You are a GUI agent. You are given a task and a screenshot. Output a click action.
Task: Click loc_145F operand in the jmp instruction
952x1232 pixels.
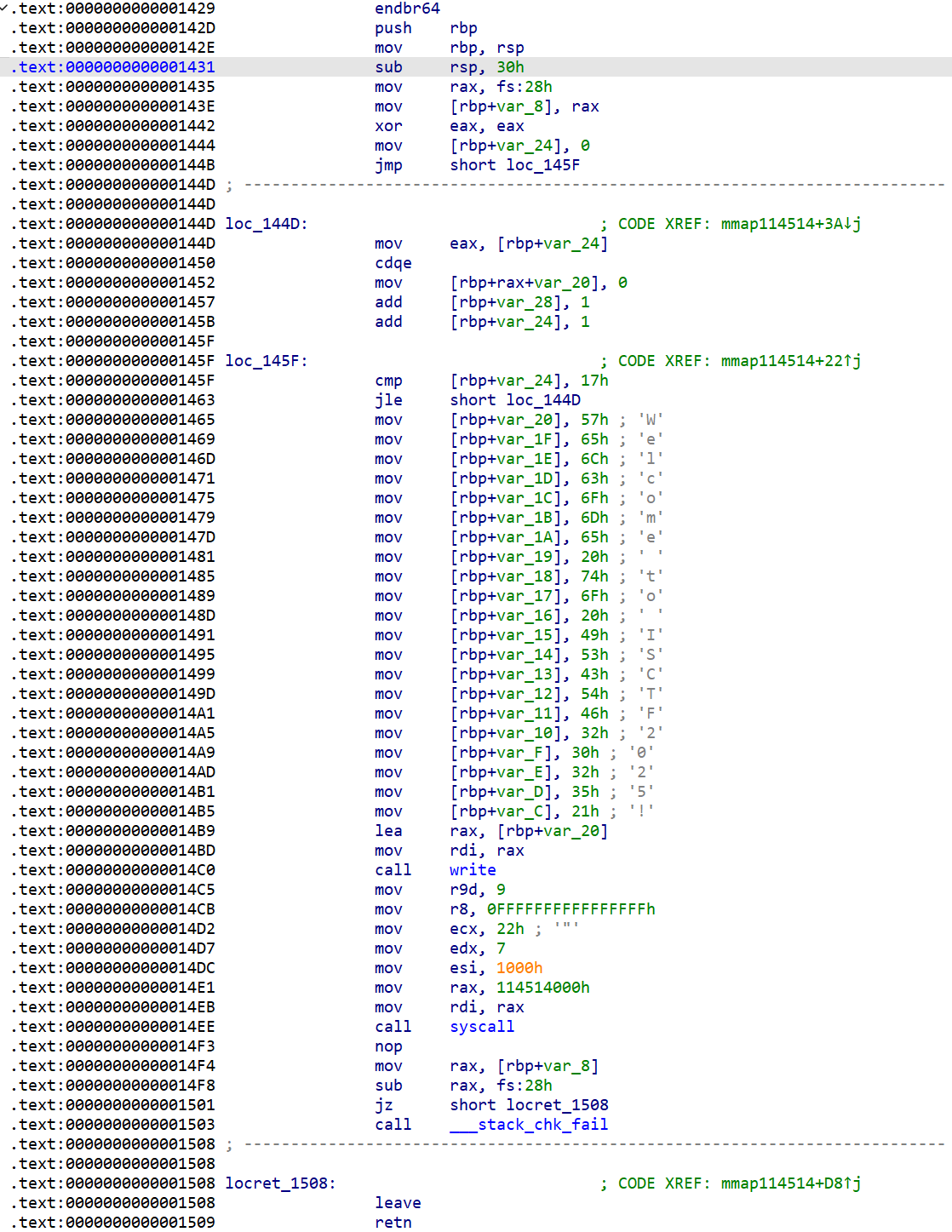pyautogui.click(x=542, y=165)
